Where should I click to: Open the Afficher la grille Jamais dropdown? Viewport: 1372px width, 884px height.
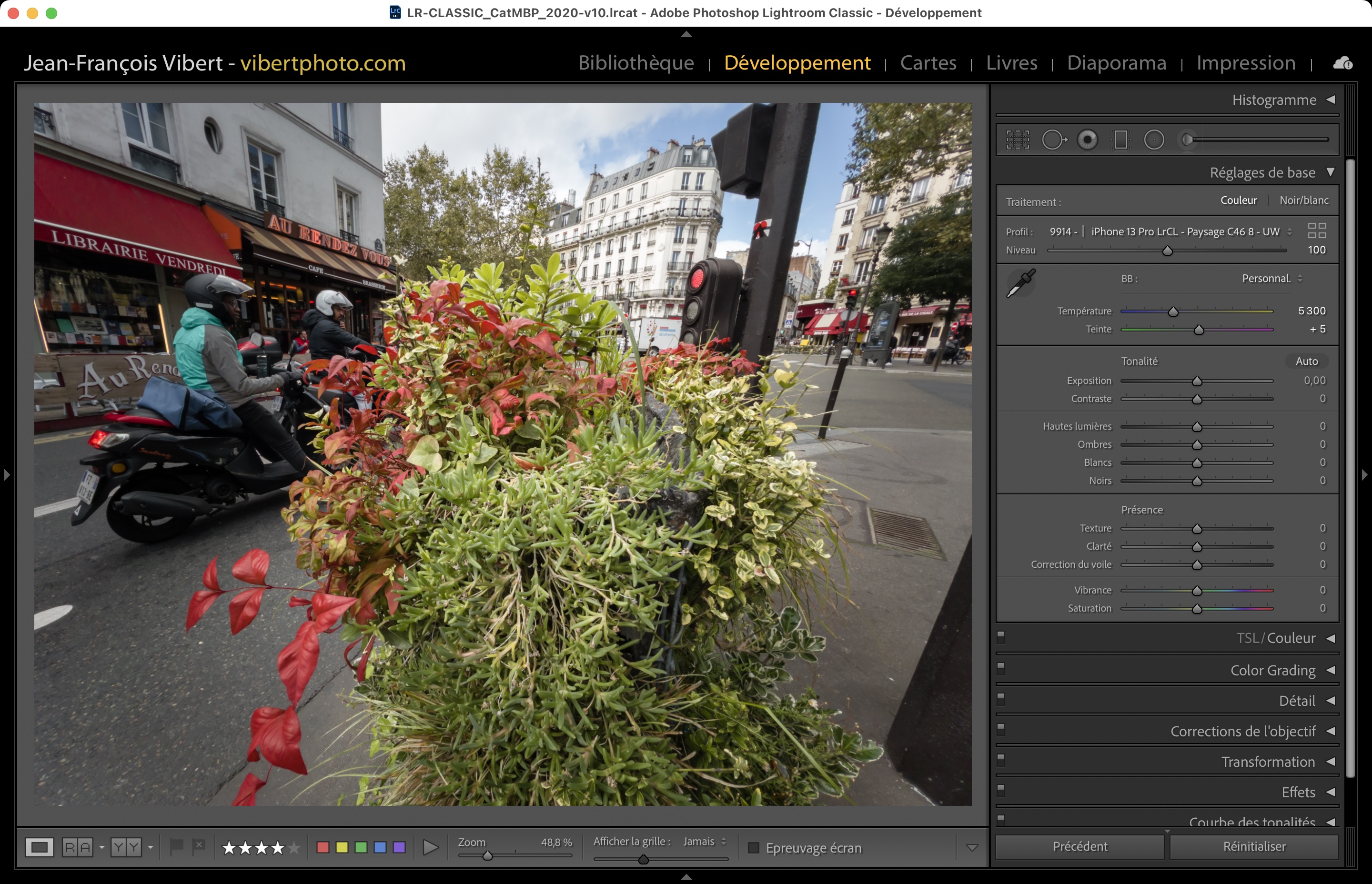click(705, 842)
